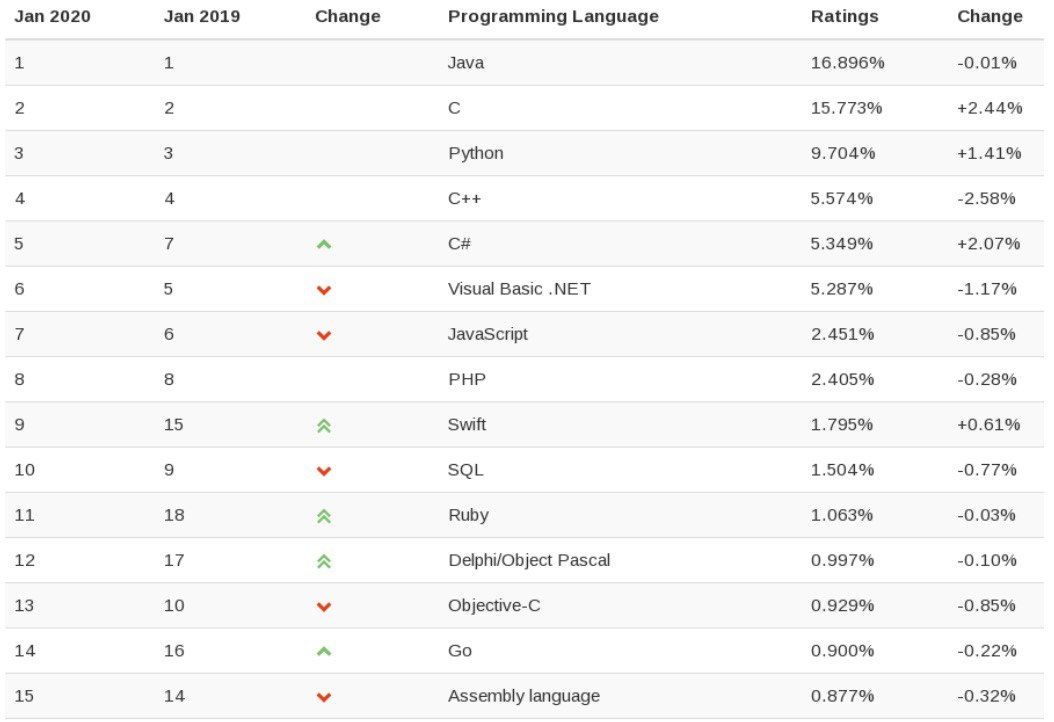Image resolution: width=1054 pixels, height=722 pixels.
Task: Click the +2.44% change value for C
Action: click(x=988, y=108)
